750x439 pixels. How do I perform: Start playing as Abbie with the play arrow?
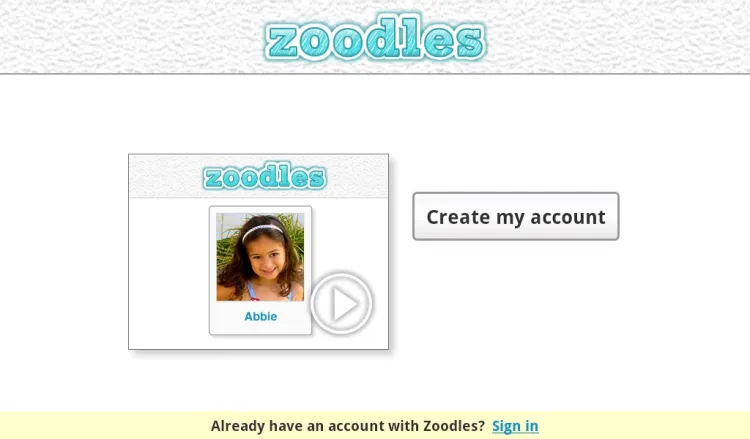(342, 303)
